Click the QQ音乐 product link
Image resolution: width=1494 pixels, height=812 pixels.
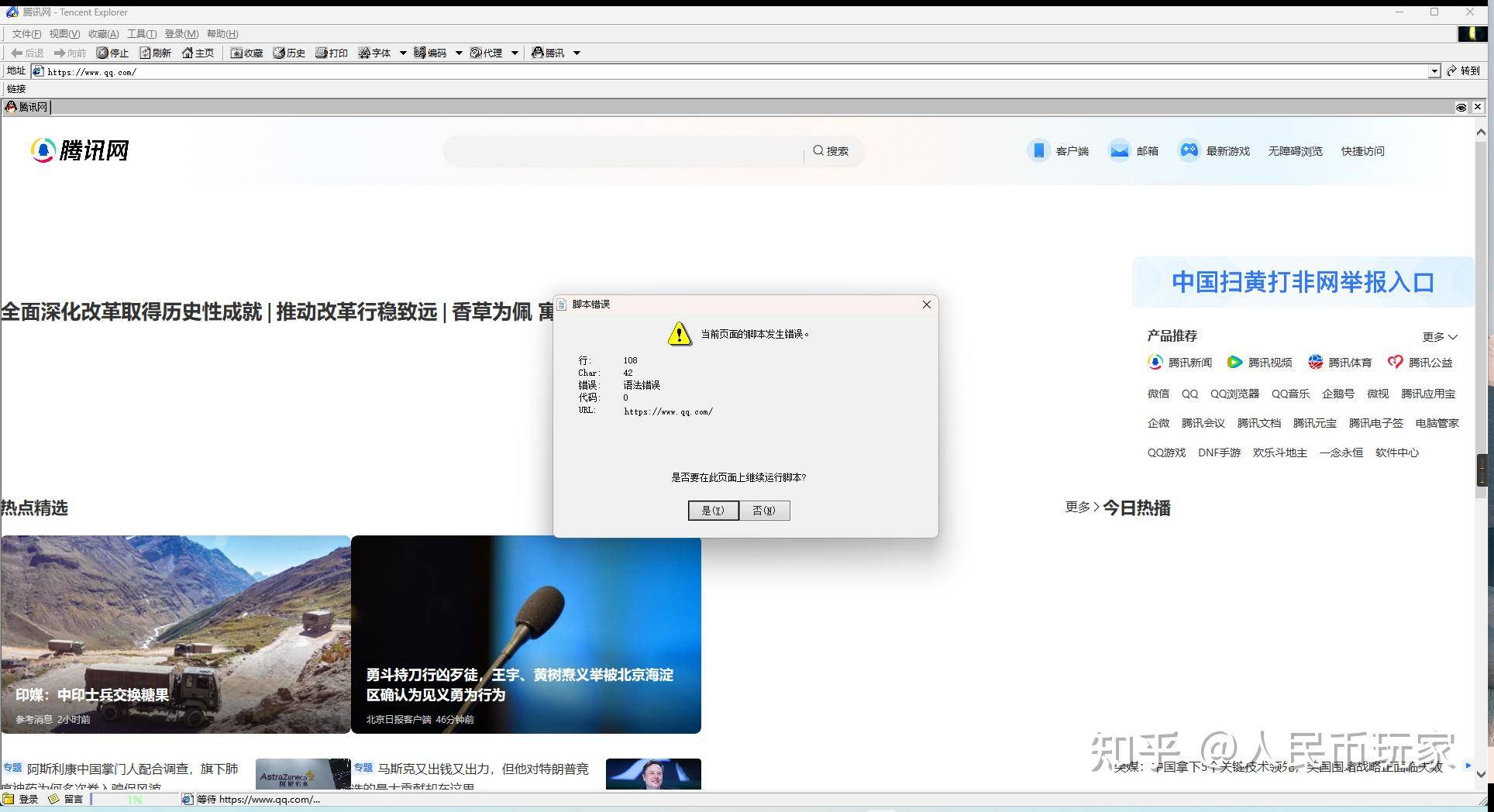click(1290, 394)
